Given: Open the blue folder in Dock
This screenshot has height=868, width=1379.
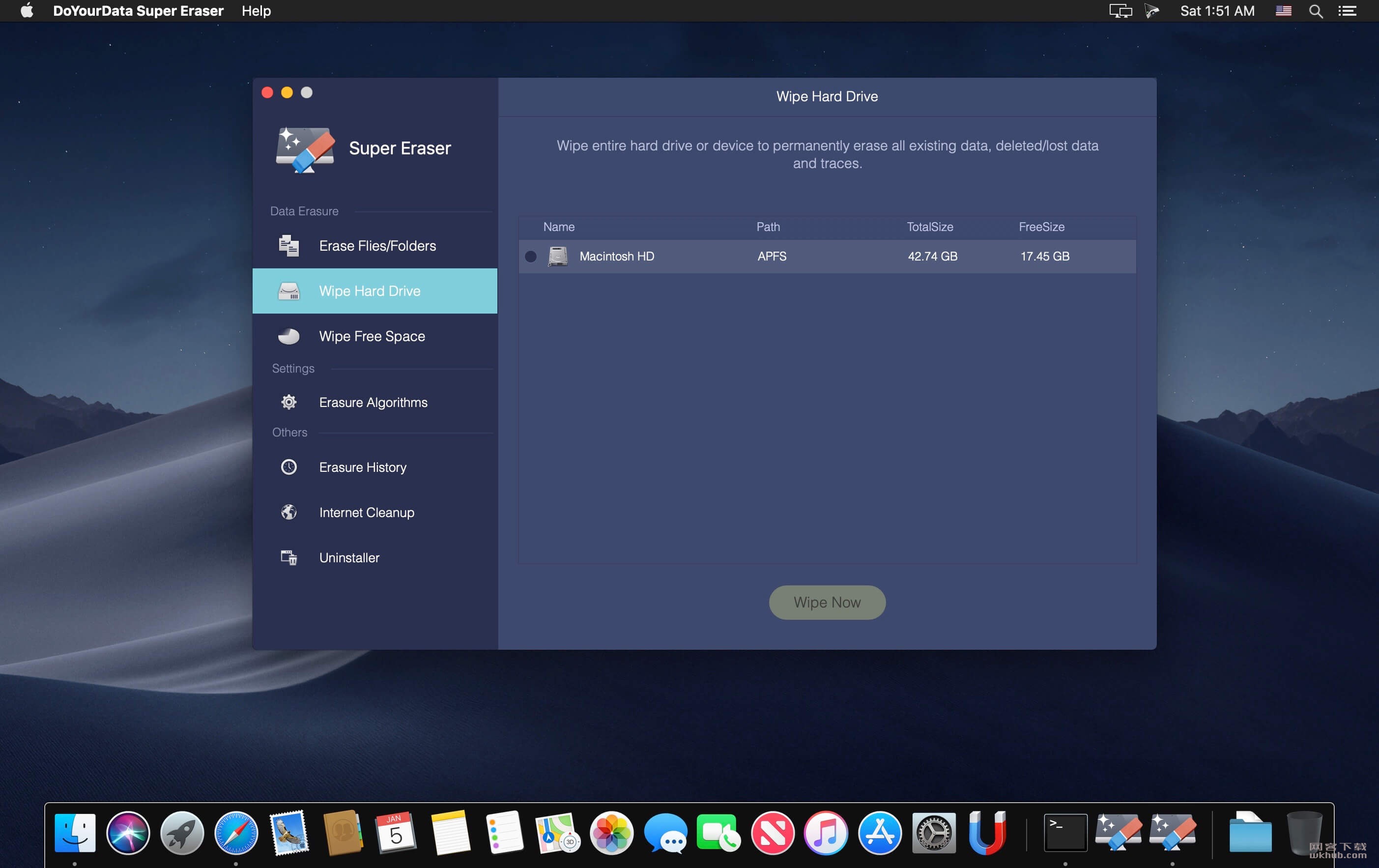Looking at the screenshot, I should coord(1250,832).
